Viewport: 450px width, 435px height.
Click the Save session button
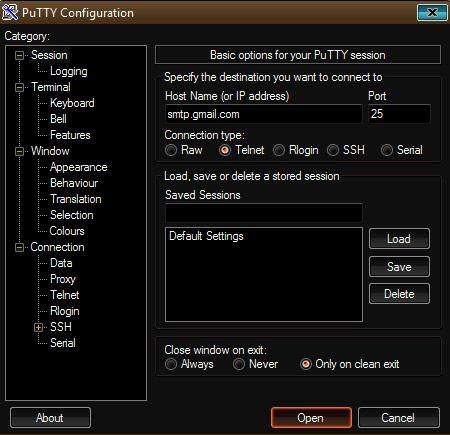(x=399, y=267)
